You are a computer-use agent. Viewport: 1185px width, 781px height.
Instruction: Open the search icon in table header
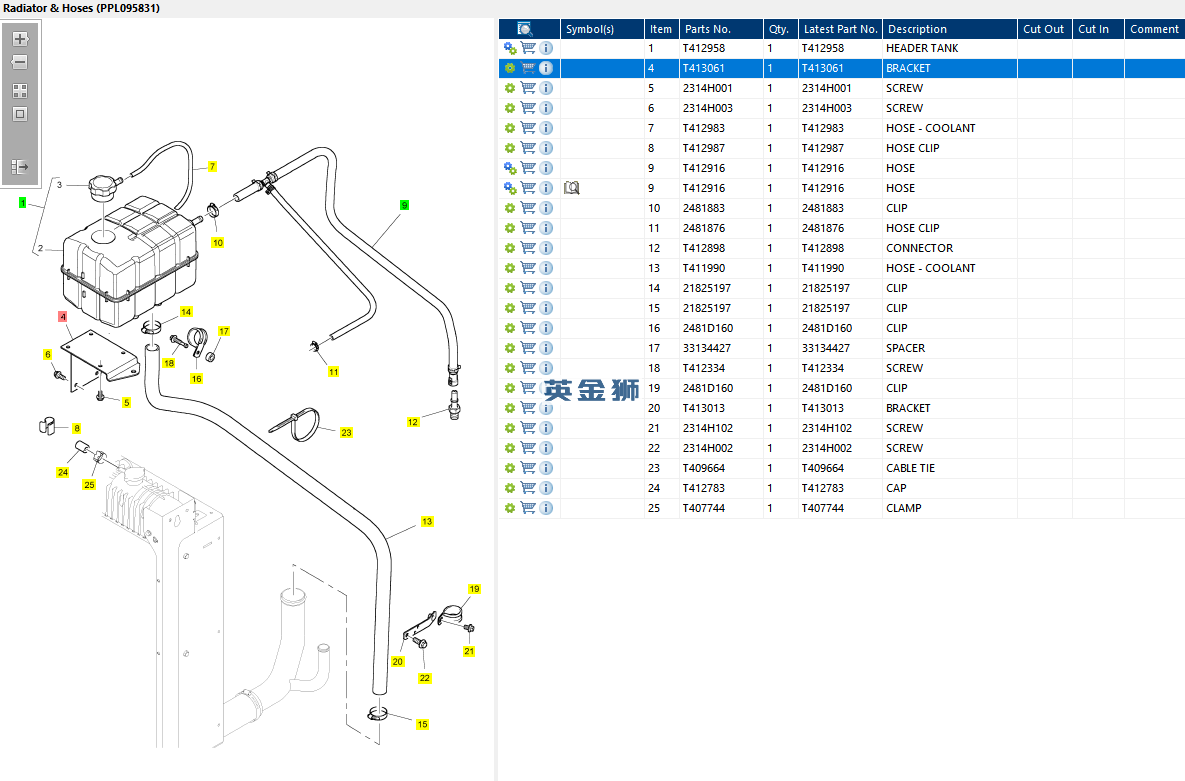coord(524,29)
